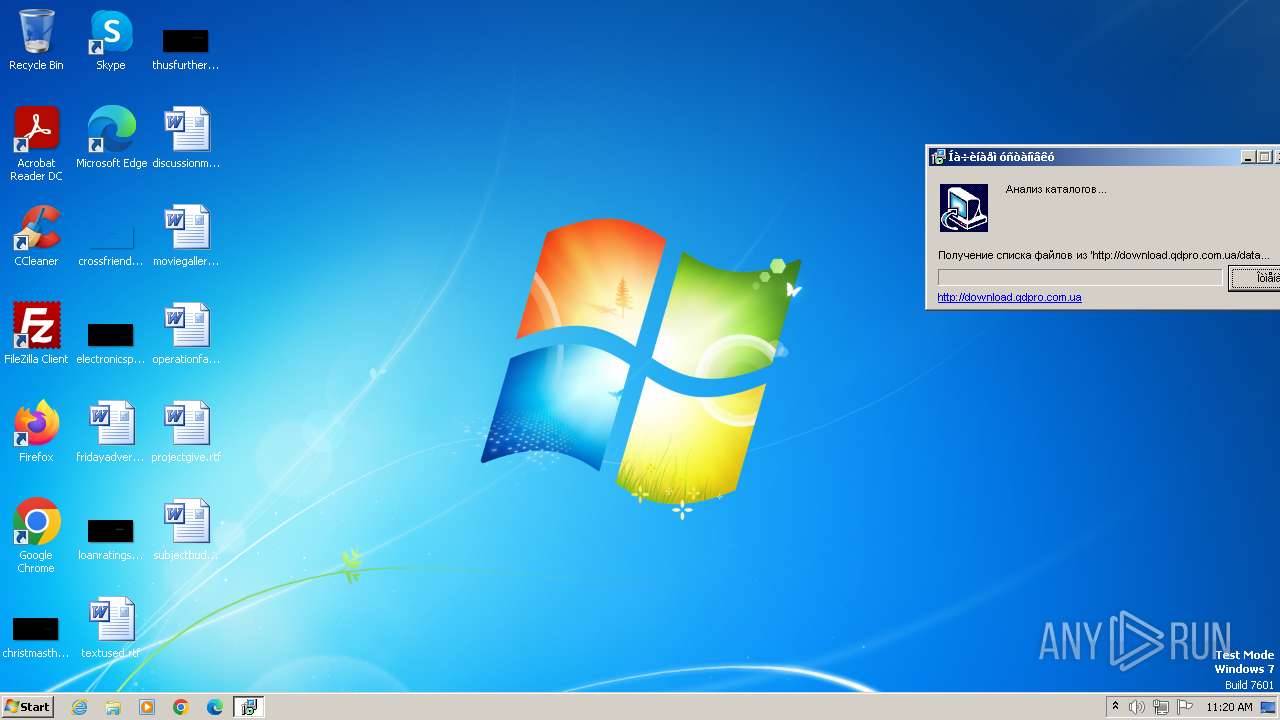
Task: Launch Microsoft Edge desktop shortcut
Action: click(111, 138)
